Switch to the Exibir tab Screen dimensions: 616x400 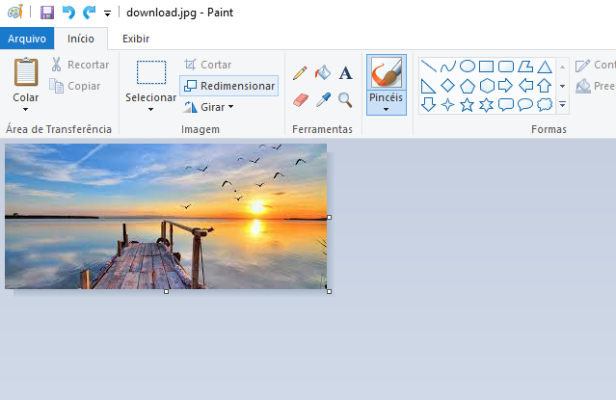pos(136,39)
